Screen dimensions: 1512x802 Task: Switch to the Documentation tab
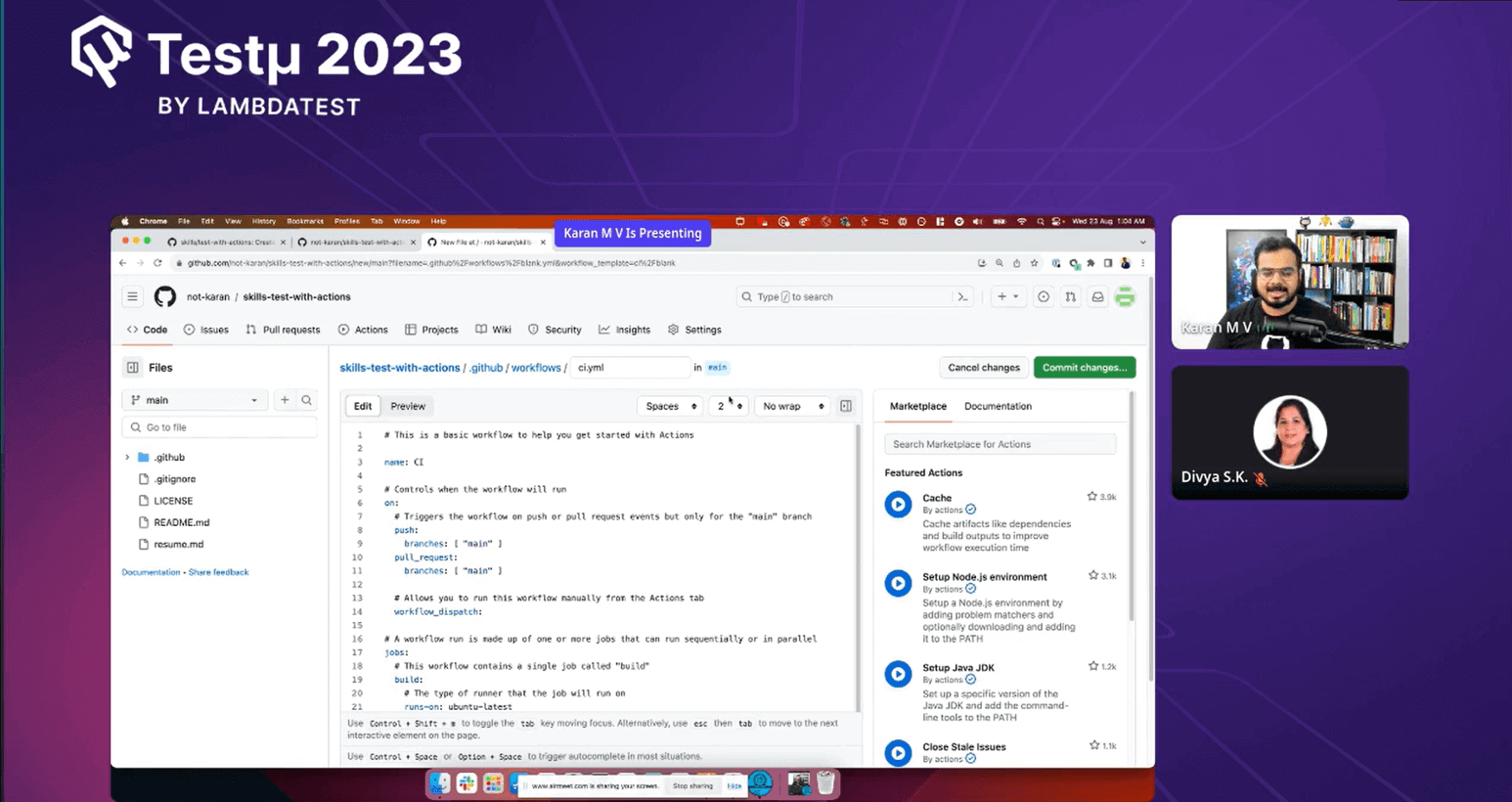pos(998,405)
